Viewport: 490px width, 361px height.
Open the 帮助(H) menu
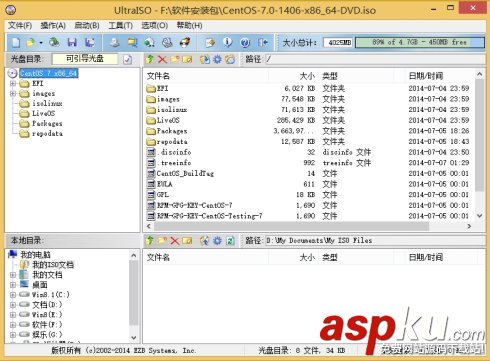pos(189,25)
